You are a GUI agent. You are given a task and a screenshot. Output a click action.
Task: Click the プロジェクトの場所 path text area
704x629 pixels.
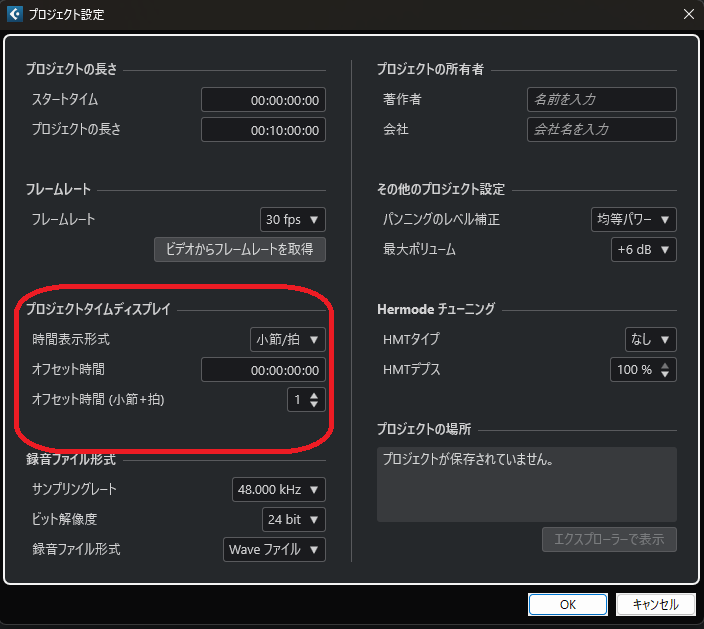click(x=527, y=484)
